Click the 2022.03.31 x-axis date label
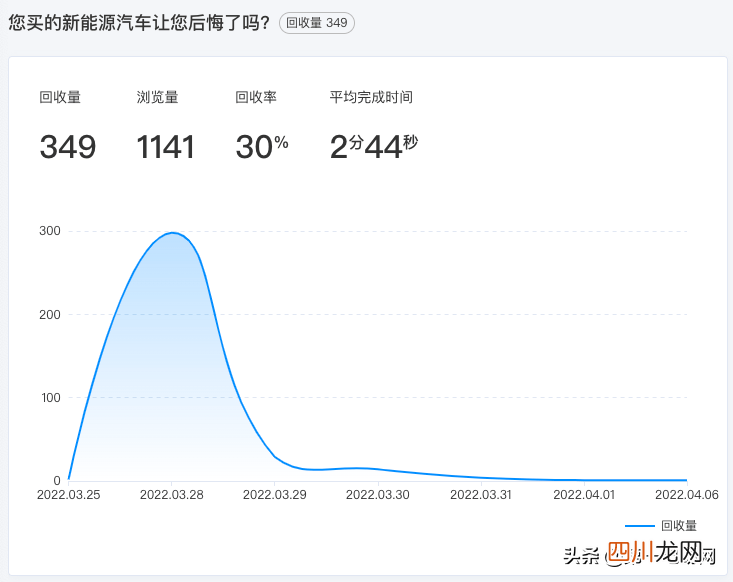The image size is (733, 582). tap(481, 495)
